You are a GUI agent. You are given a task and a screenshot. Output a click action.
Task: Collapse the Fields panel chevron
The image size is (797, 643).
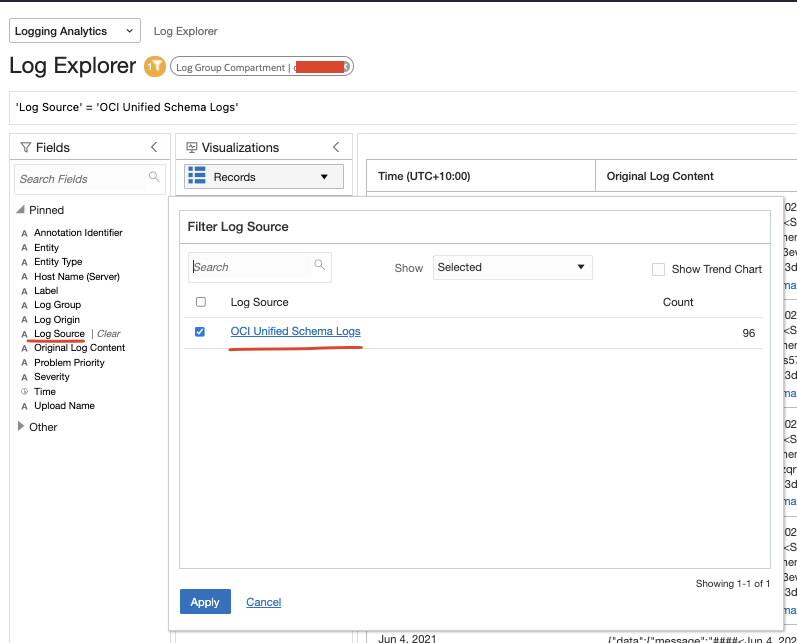154,147
